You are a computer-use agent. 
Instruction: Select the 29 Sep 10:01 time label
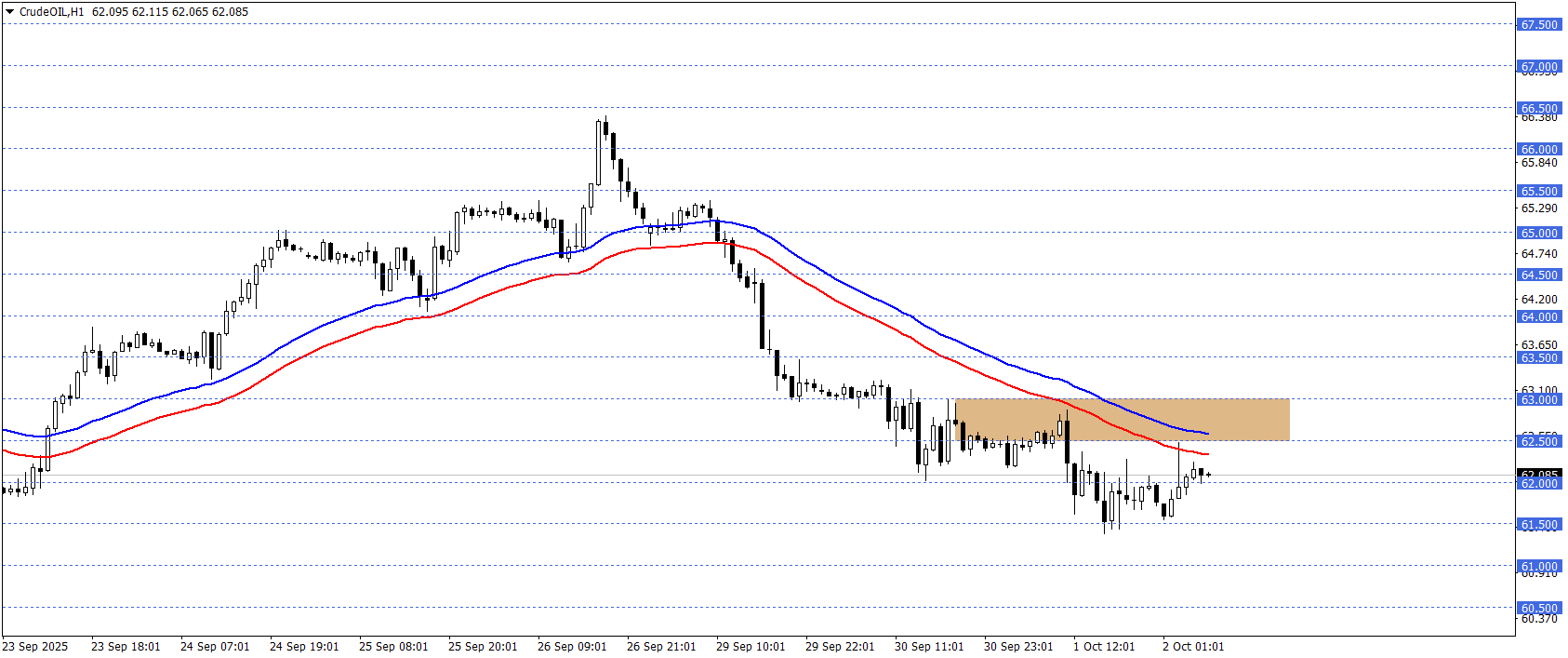[751, 646]
